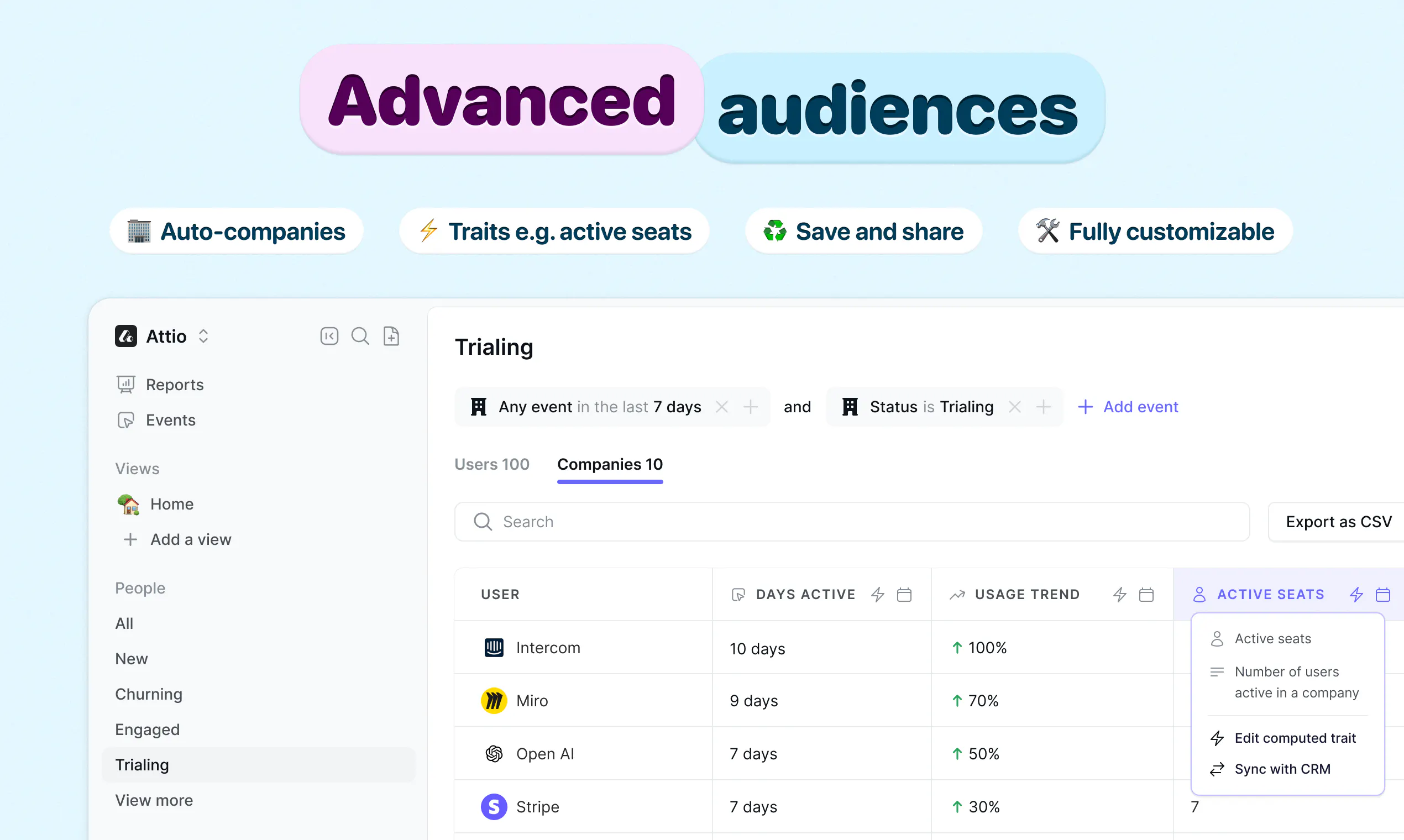Click the Fully customizable pill

[1155, 231]
